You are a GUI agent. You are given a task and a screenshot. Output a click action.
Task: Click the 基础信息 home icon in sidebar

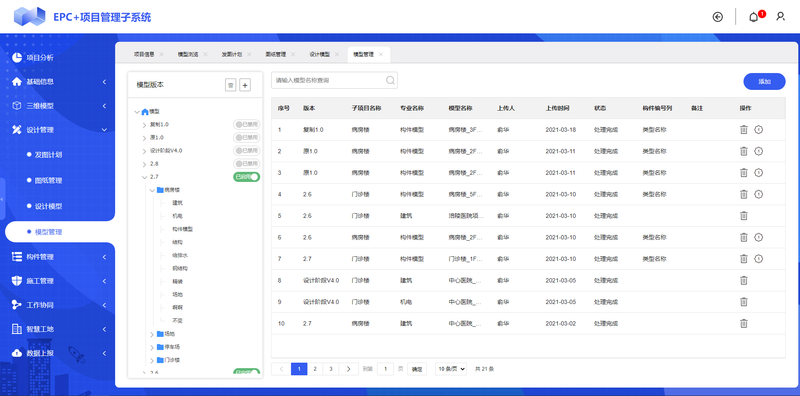17,82
